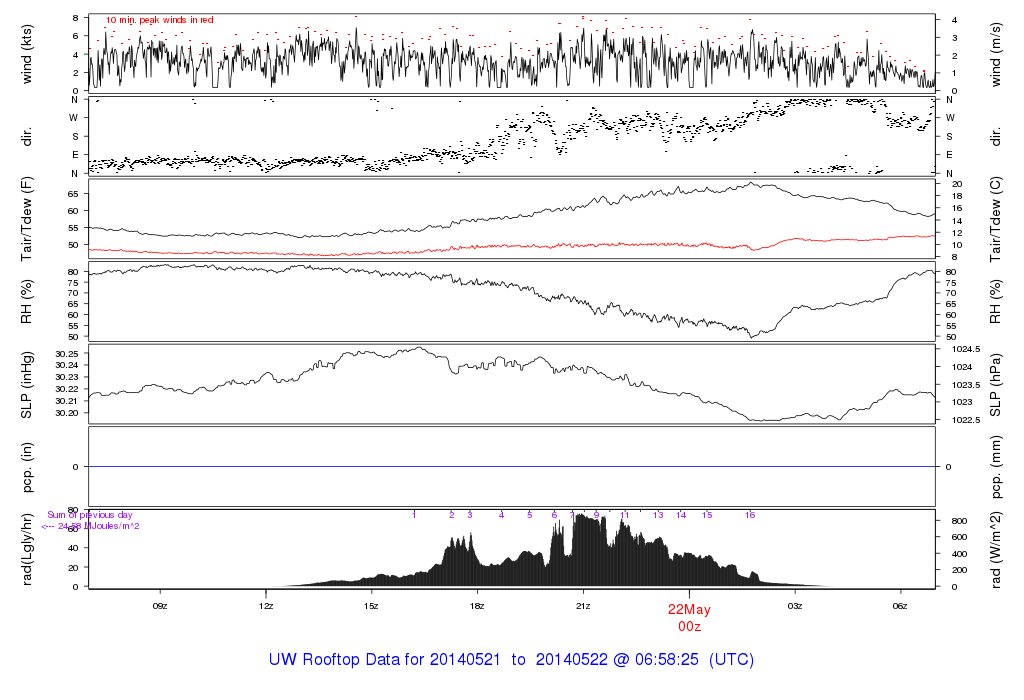Click the '1022.5' tick on the hPa axis

[966, 420]
